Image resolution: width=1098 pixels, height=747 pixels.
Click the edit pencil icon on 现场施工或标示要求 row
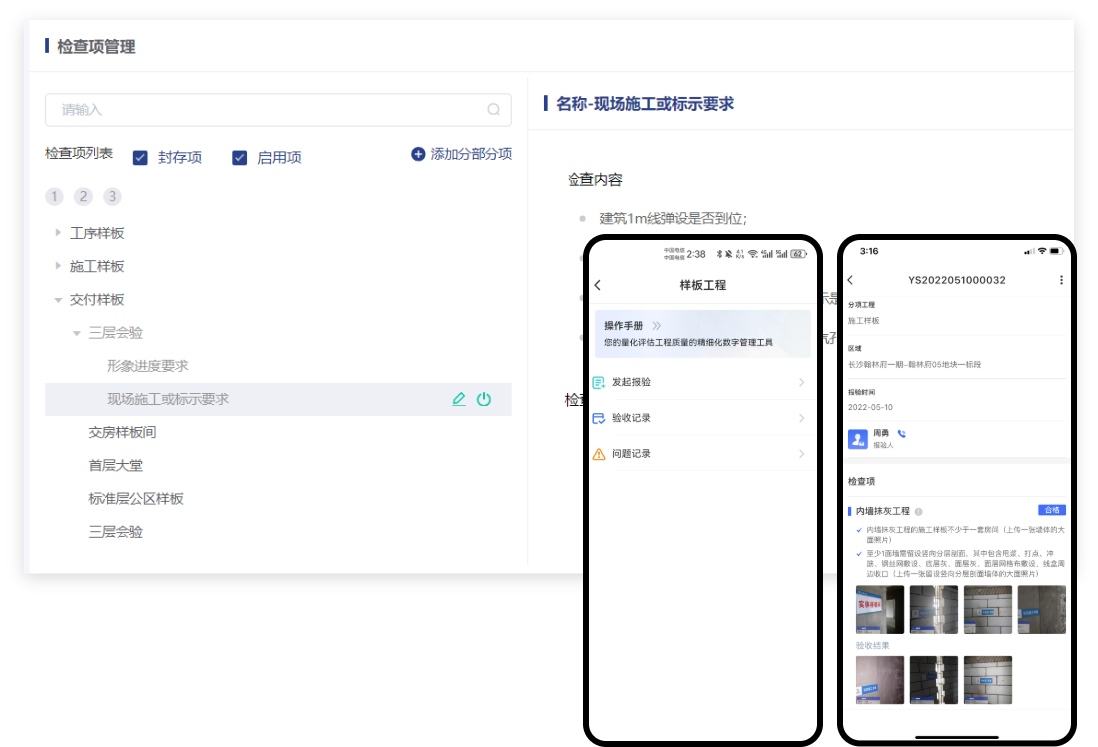pos(459,399)
